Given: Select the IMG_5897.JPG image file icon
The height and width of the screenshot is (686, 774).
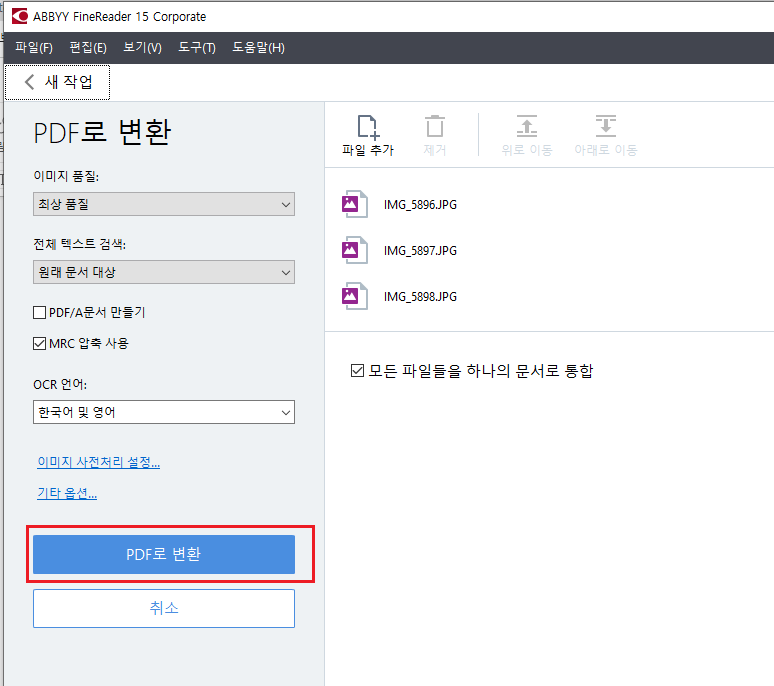Looking at the screenshot, I should pos(355,250).
